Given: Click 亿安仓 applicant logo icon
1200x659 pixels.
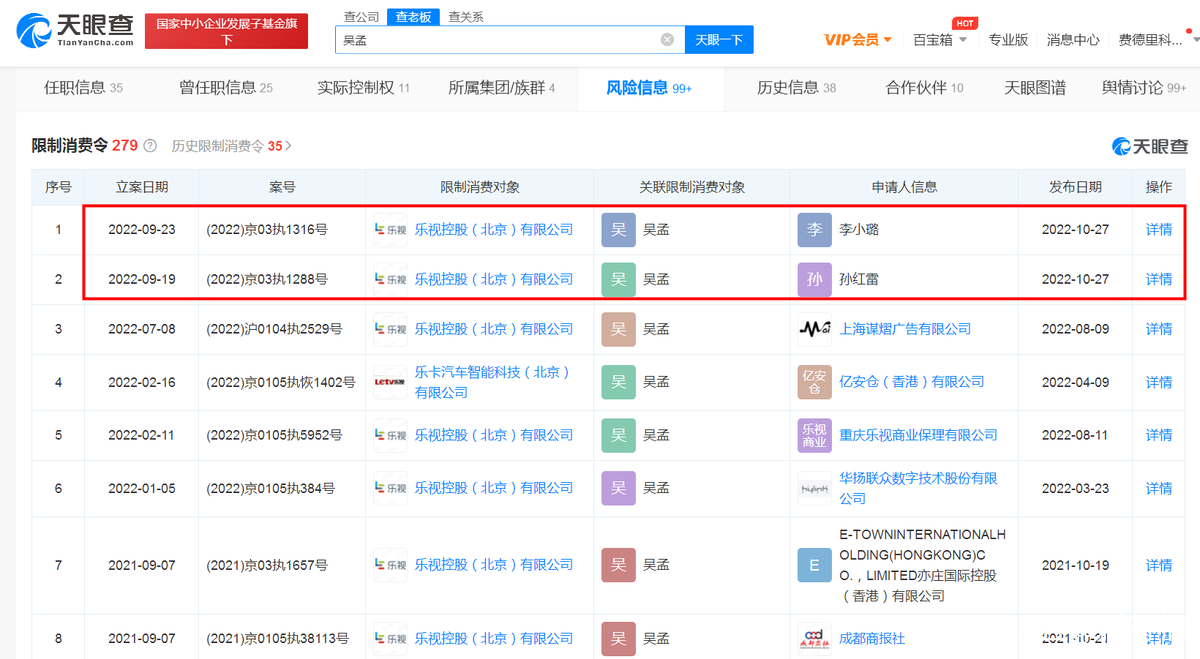Looking at the screenshot, I should point(814,382).
